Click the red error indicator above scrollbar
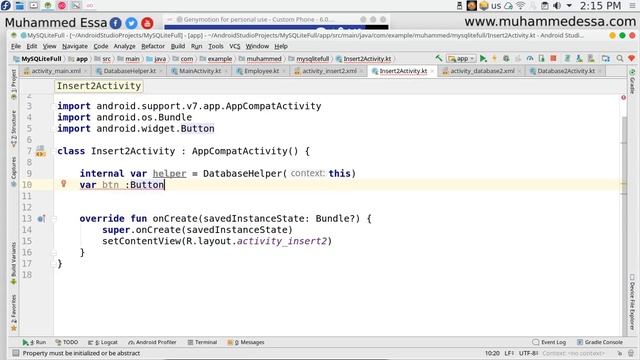The height and width of the screenshot is (360, 640). [624, 98]
